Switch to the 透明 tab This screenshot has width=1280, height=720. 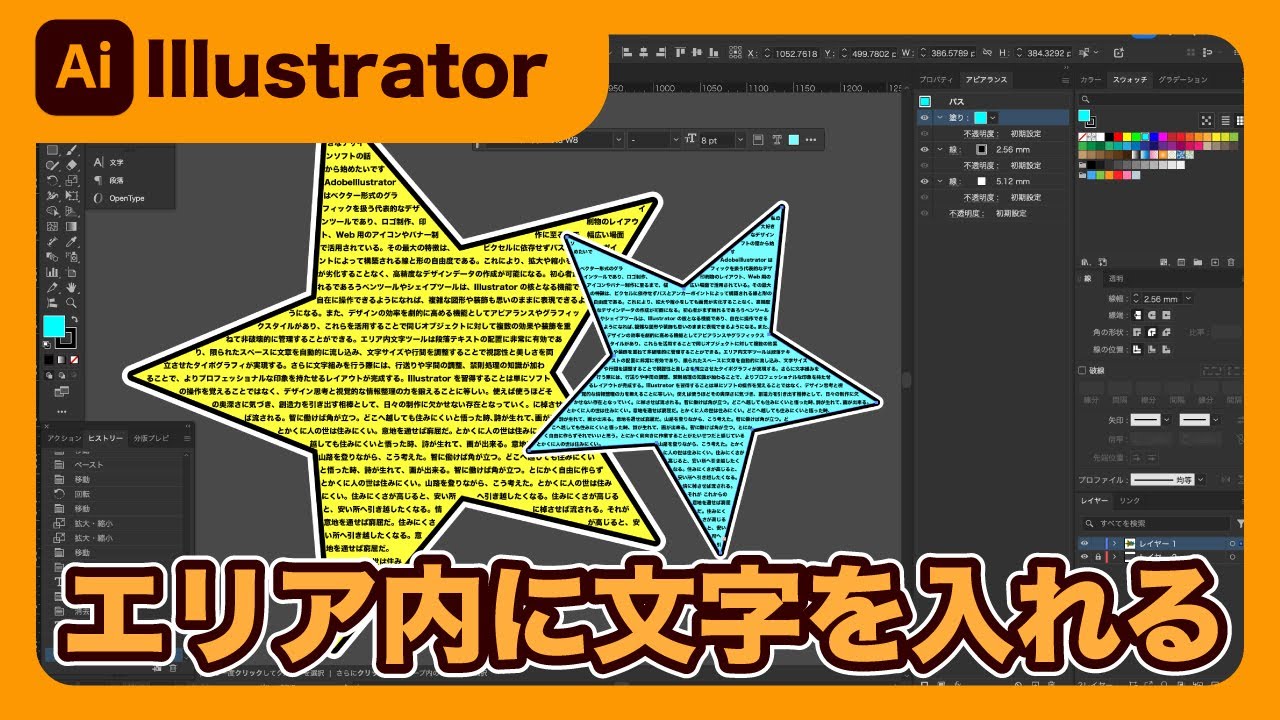(1116, 278)
